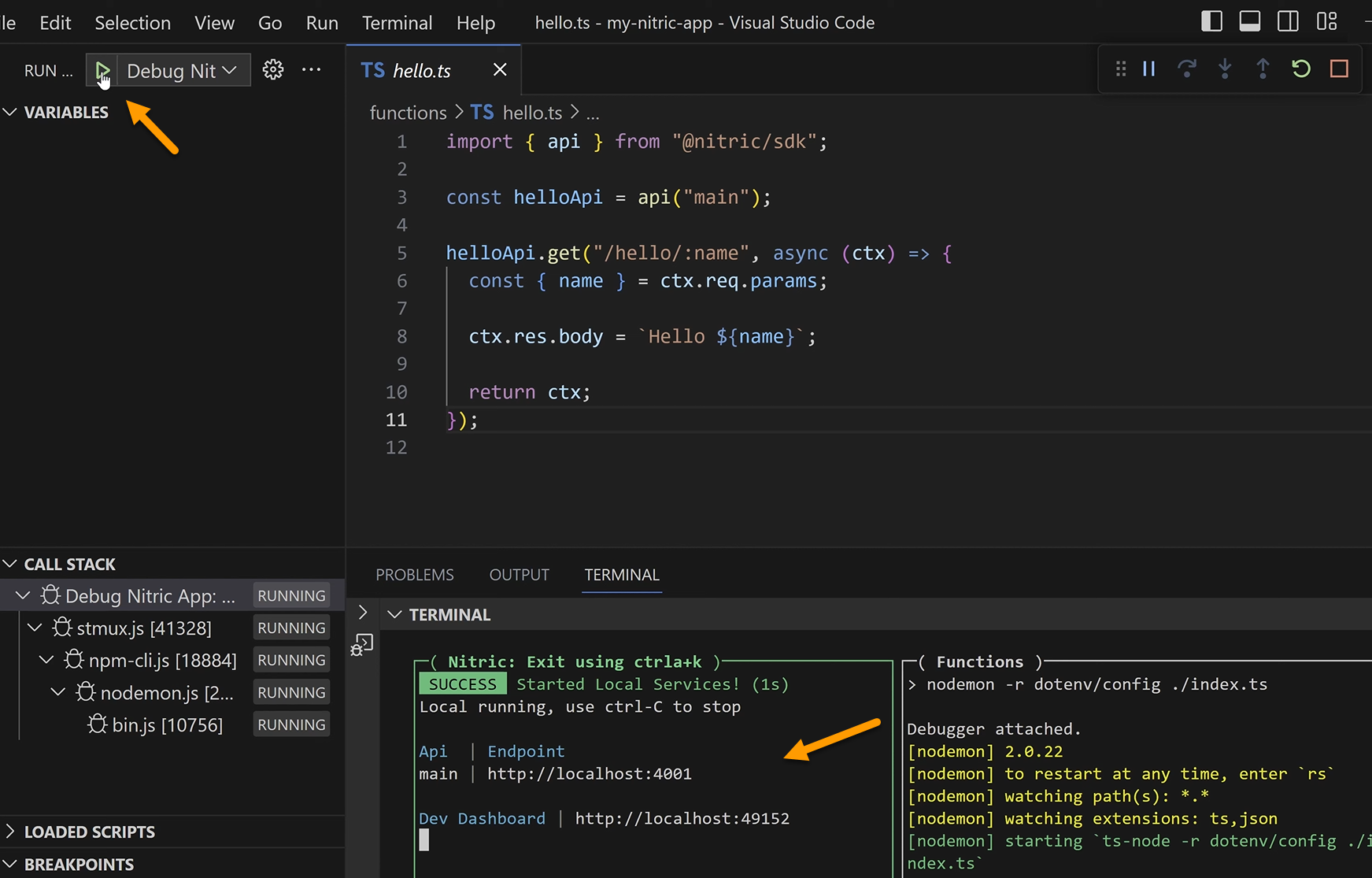This screenshot has width=1372, height=878.
Task: Switch to the PROBLEMS tab
Action: pos(415,575)
